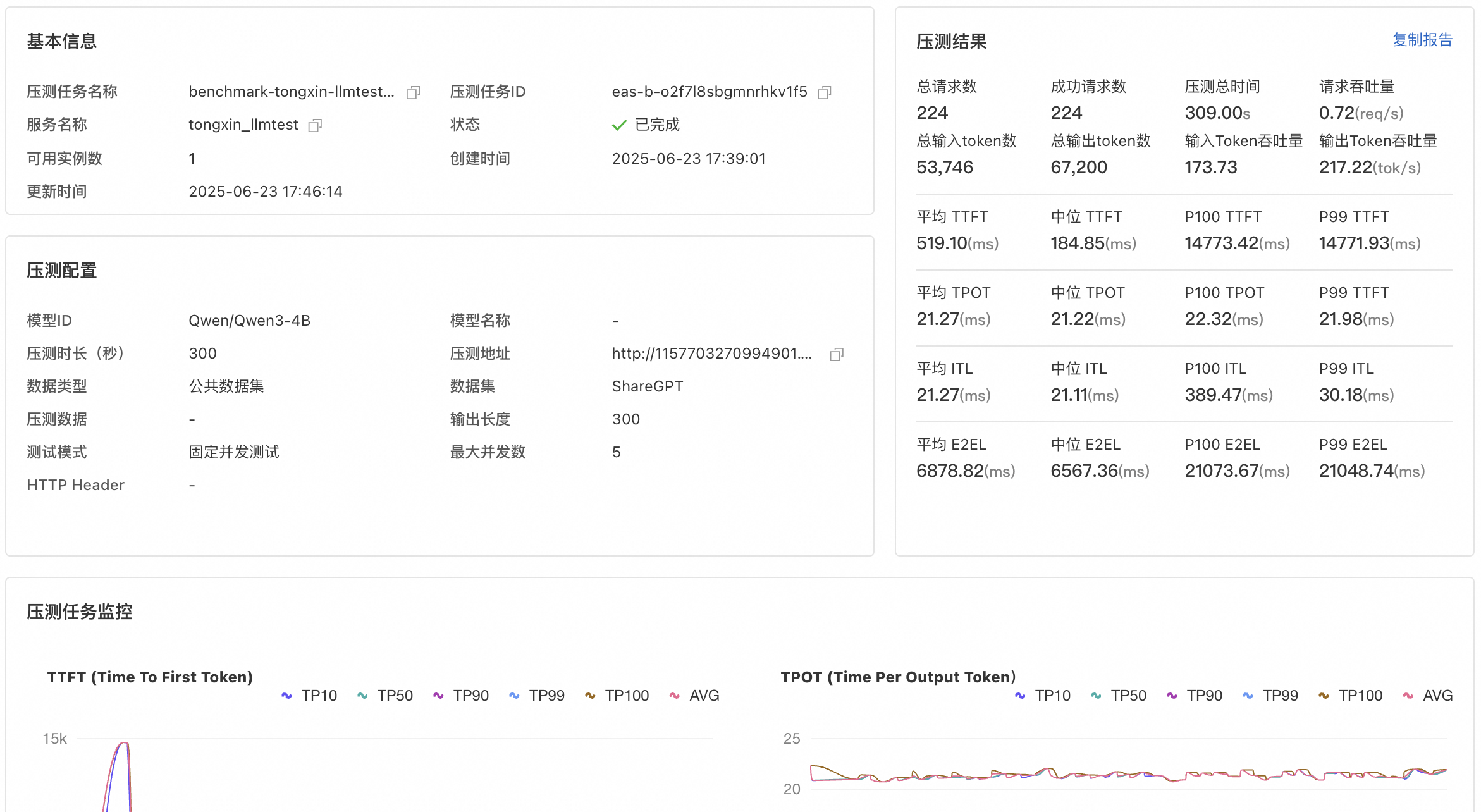Click the TP90 wave icon in TTFT legend

click(x=437, y=695)
